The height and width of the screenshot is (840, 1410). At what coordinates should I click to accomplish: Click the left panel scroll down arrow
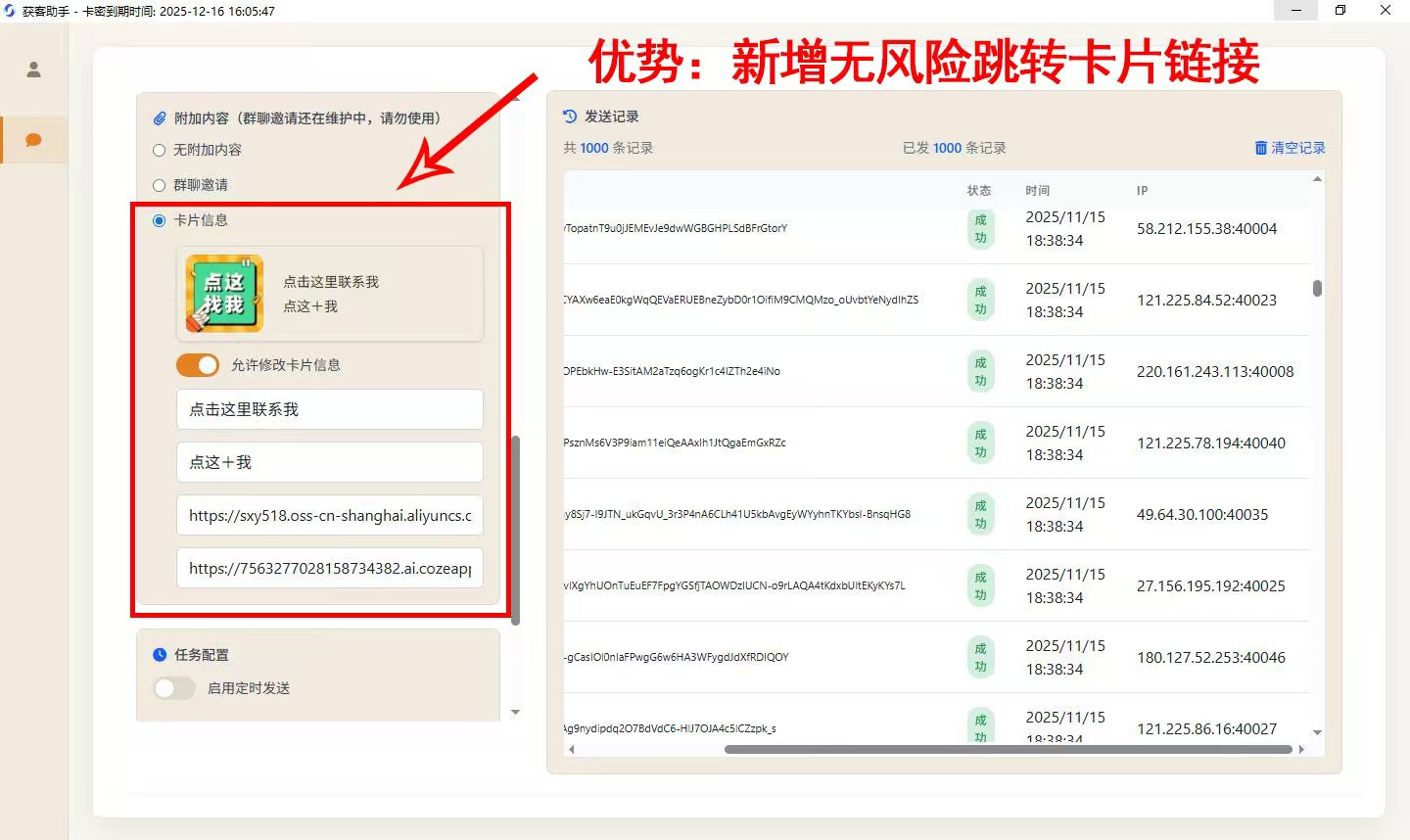516,712
